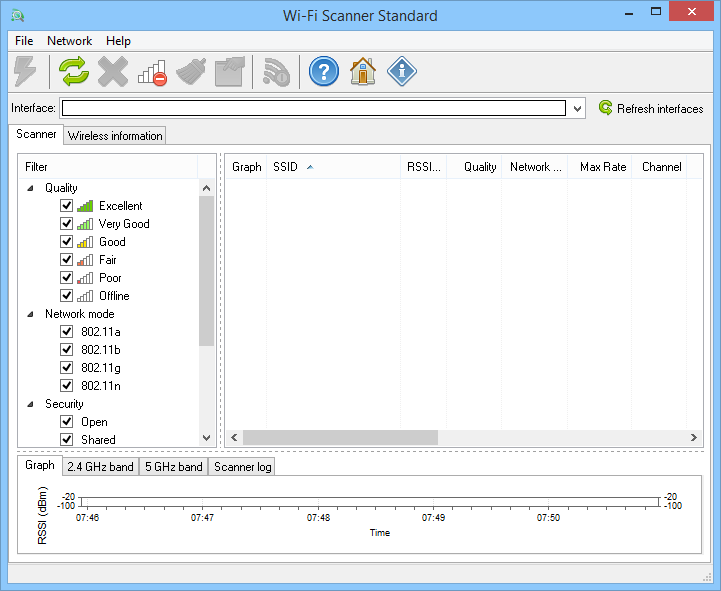Select the Scanner tab
Screen dimensions: 721x591
[x=36, y=134]
